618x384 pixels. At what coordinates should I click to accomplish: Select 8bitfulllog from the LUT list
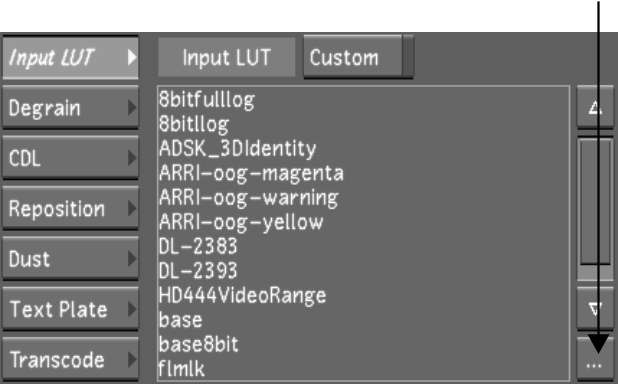point(207,100)
